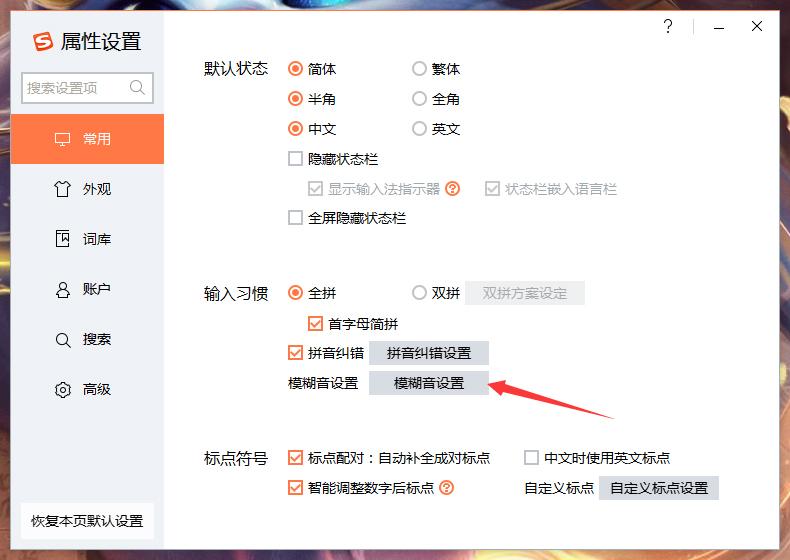Go to the 账户 tab
This screenshot has width=790, height=560.
pyautogui.click(x=87, y=289)
